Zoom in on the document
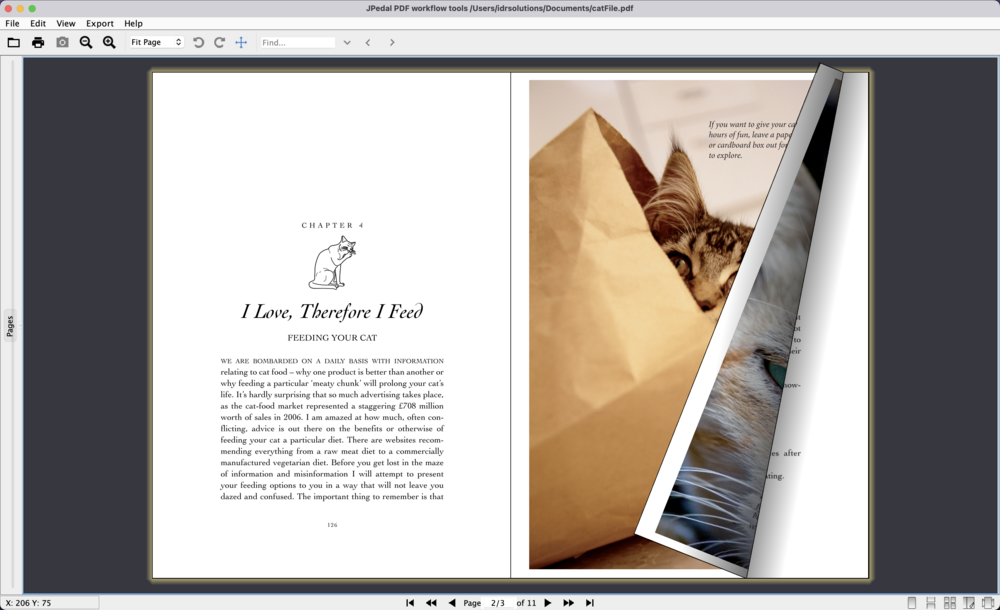1000x610 pixels. click(108, 42)
